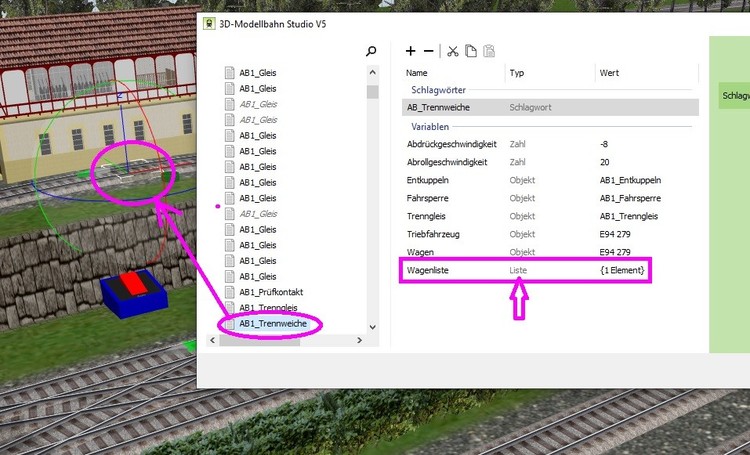
Task: Click the value 20 of Abrollgeschwindigkeit
Action: pos(605,162)
